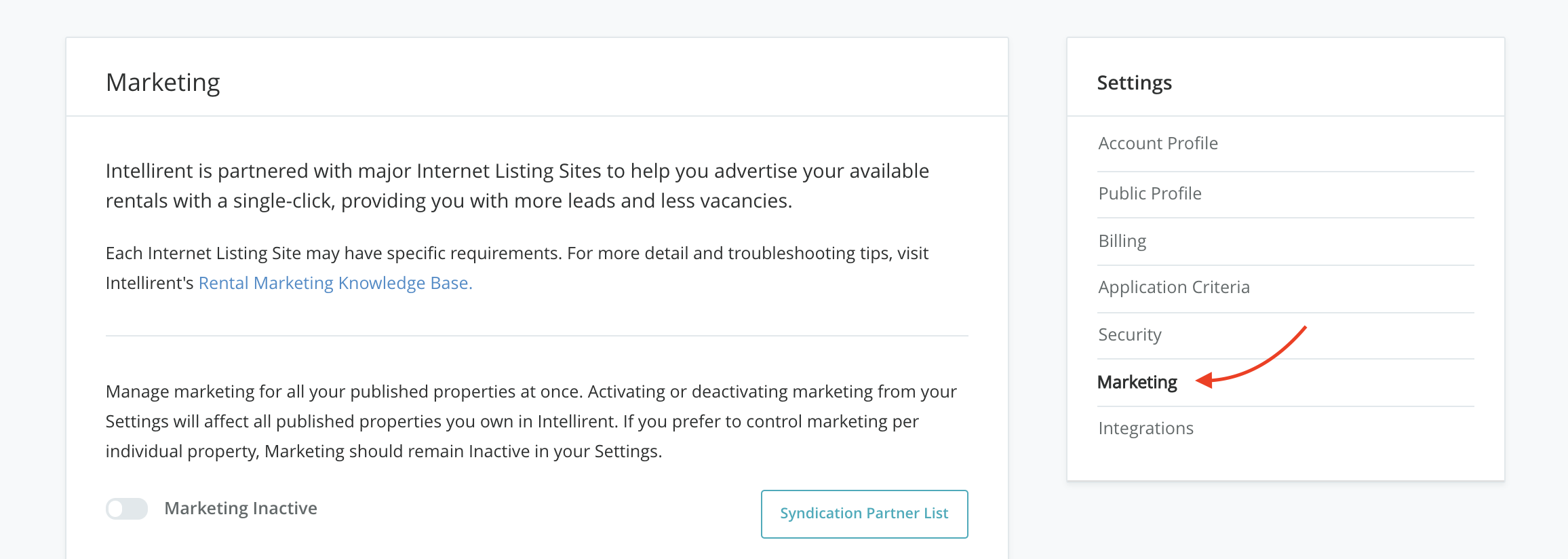Click the horizontal divider under the knowledge base link
The width and height of the screenshot is (1568, 559).
[x=536, y=336]
